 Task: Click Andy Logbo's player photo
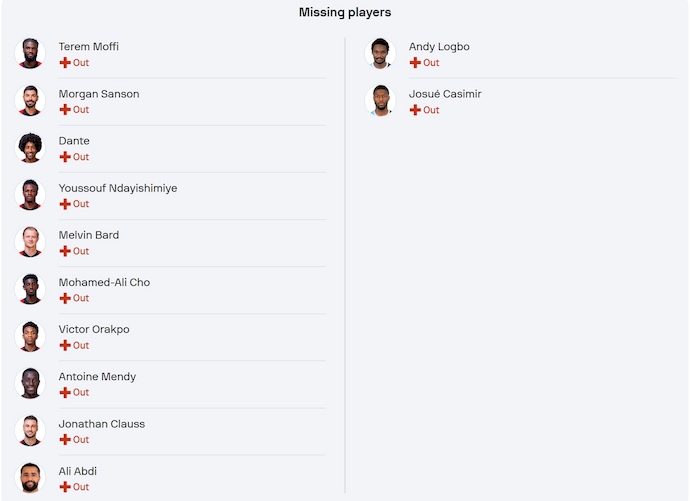click(x=381, y=54)
